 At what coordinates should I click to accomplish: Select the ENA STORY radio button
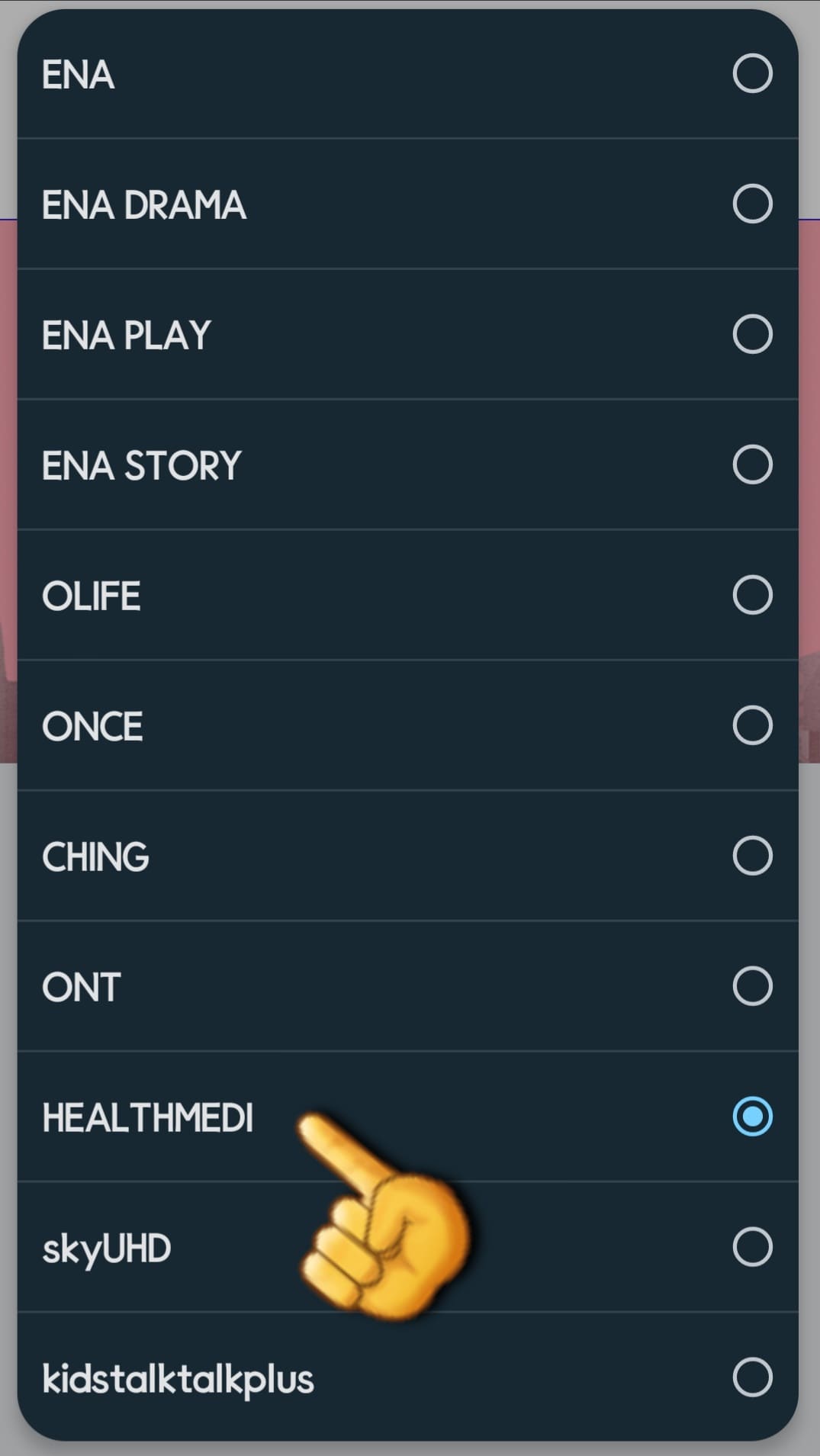pyautogui.click(x=751, y=464)
